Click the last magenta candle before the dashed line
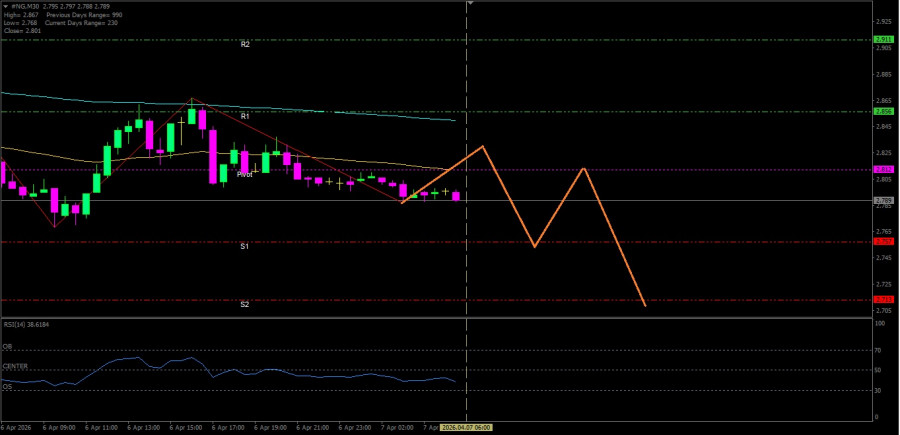900x435 pixels. (456, 196)
